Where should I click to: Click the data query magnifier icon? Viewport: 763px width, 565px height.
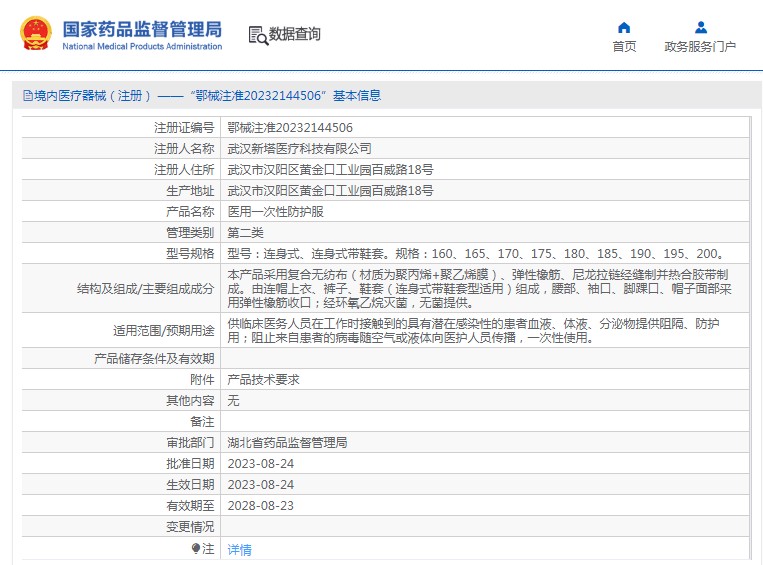click(x=258, y=35)
